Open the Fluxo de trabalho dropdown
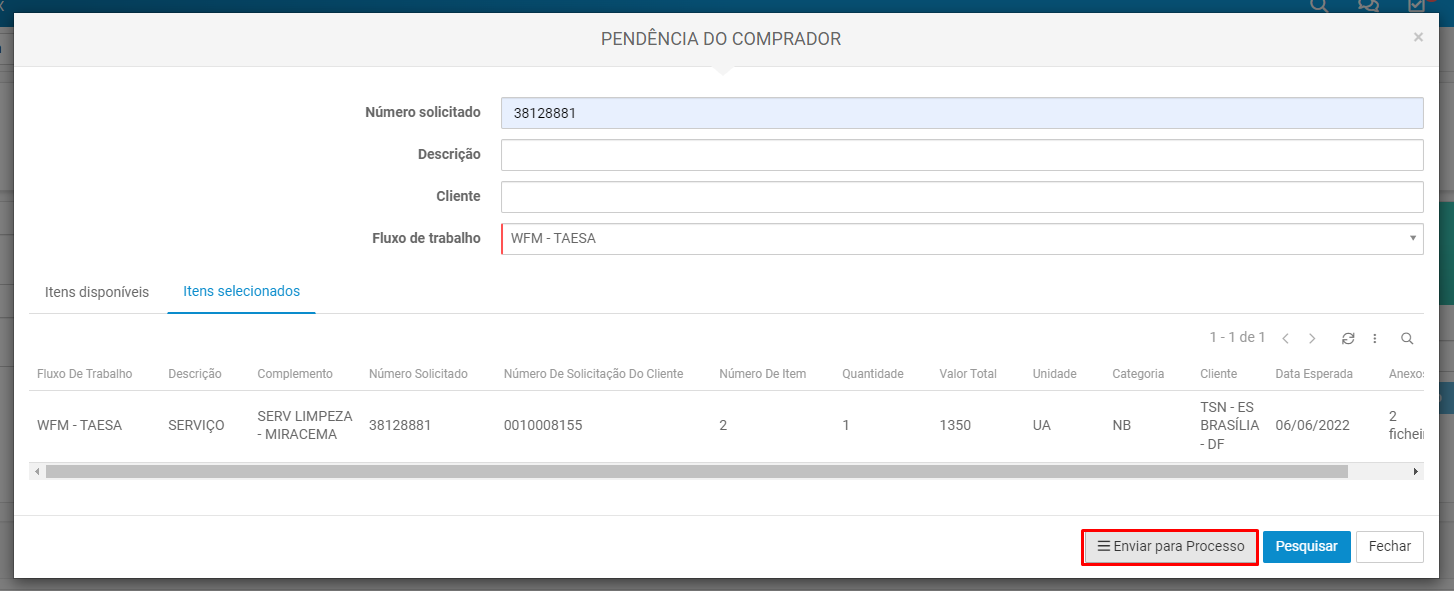Viewport: 1454px width, 591px height. click(963, 238)
